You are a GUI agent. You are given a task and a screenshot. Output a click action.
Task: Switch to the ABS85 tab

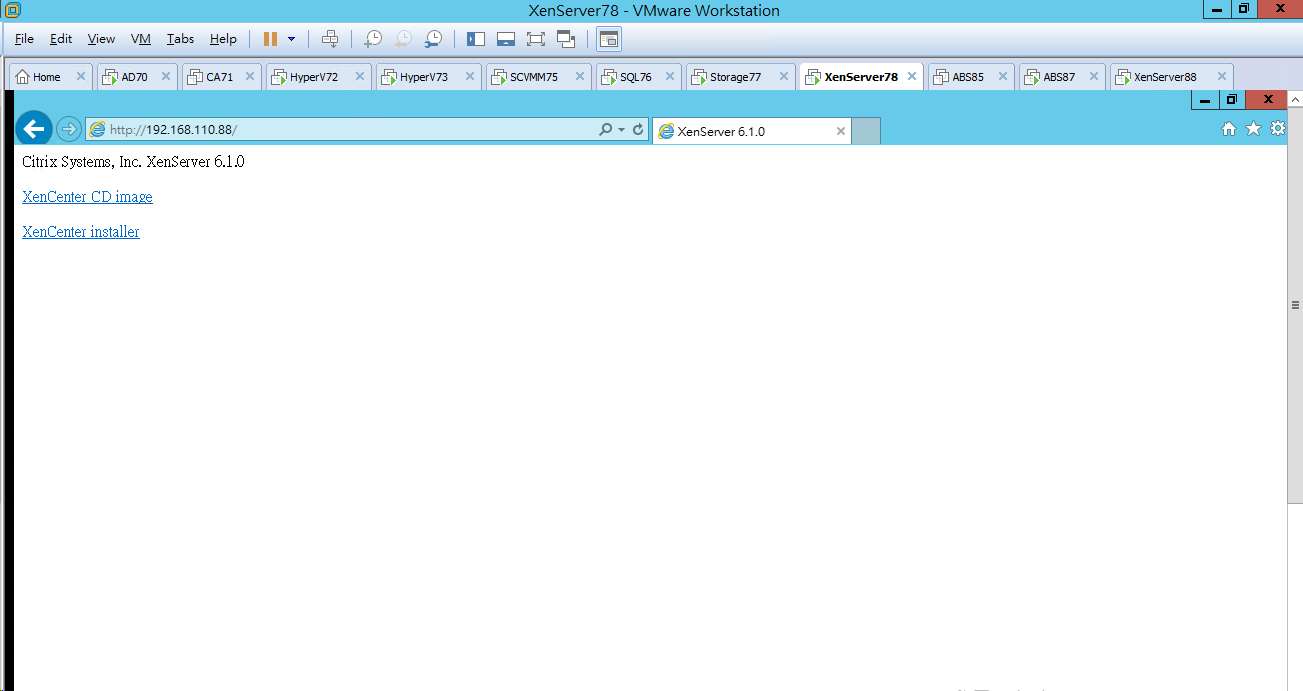click(x=968, y=77)
